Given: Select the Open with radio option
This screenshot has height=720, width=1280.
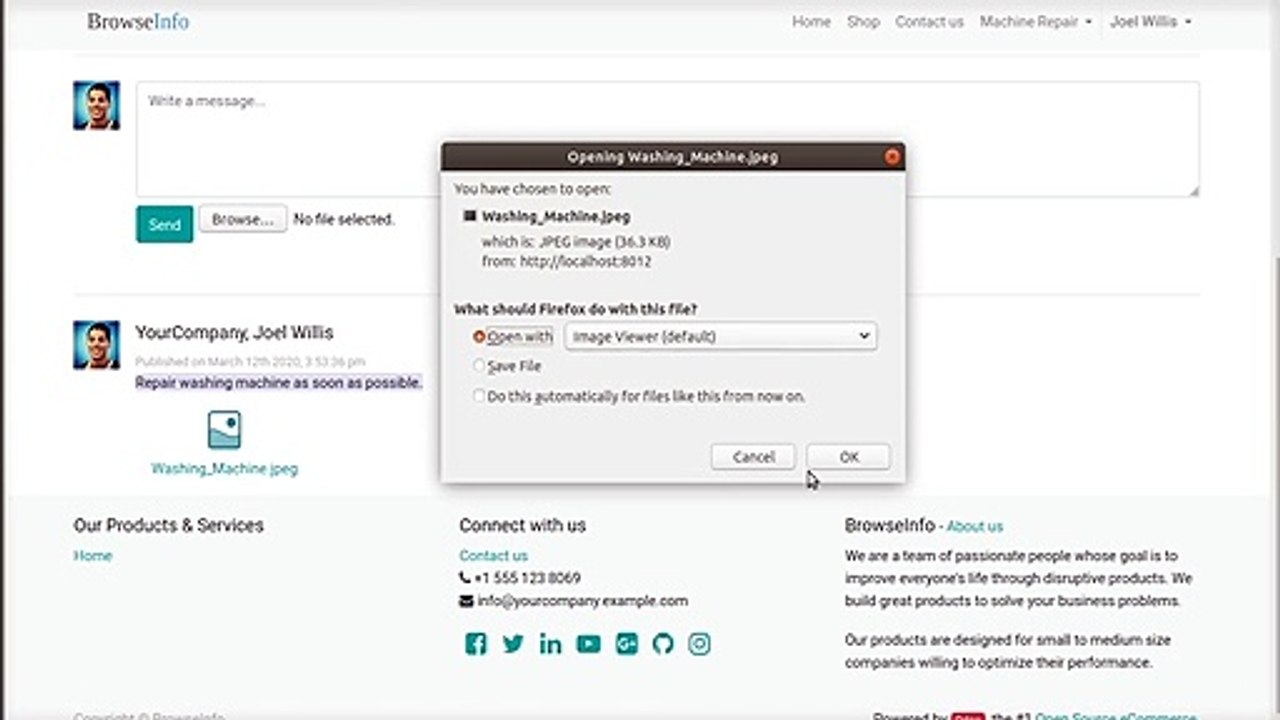Looking at the screenshot, I should 479,337.
